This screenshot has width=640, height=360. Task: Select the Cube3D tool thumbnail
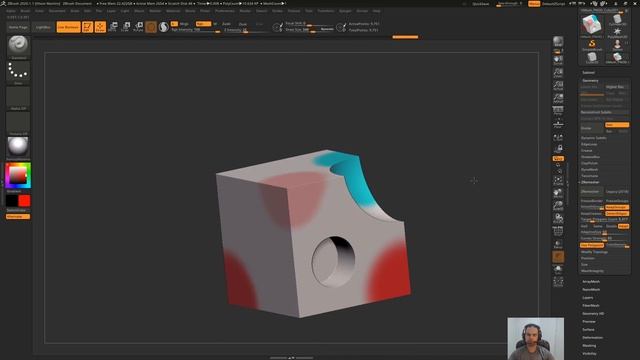(592, 58)
